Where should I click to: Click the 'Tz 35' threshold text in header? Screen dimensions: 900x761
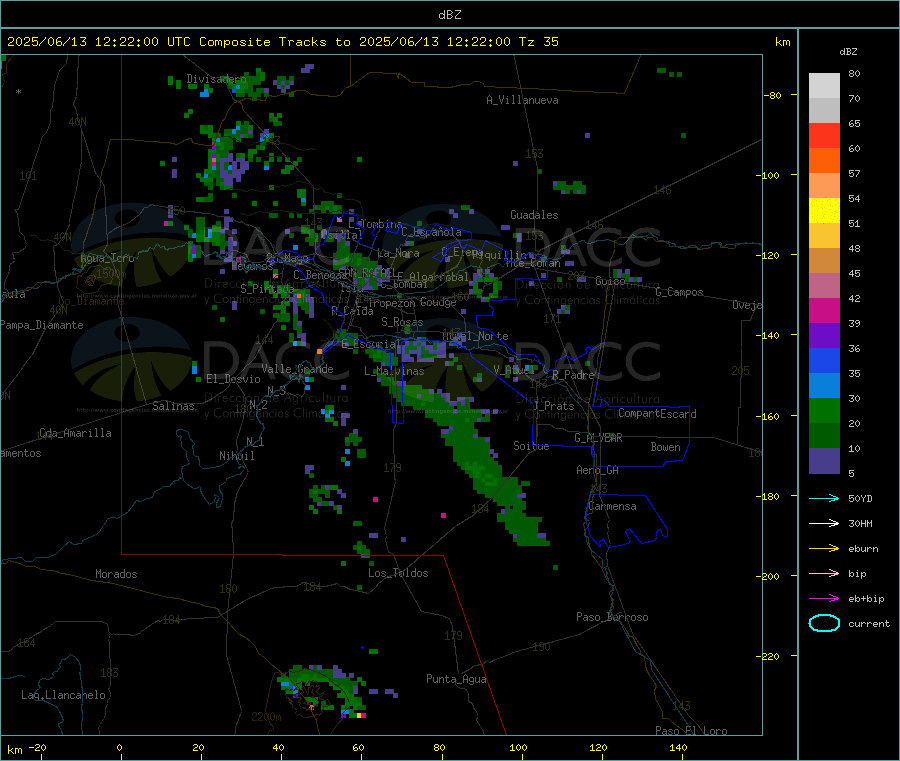538,42
